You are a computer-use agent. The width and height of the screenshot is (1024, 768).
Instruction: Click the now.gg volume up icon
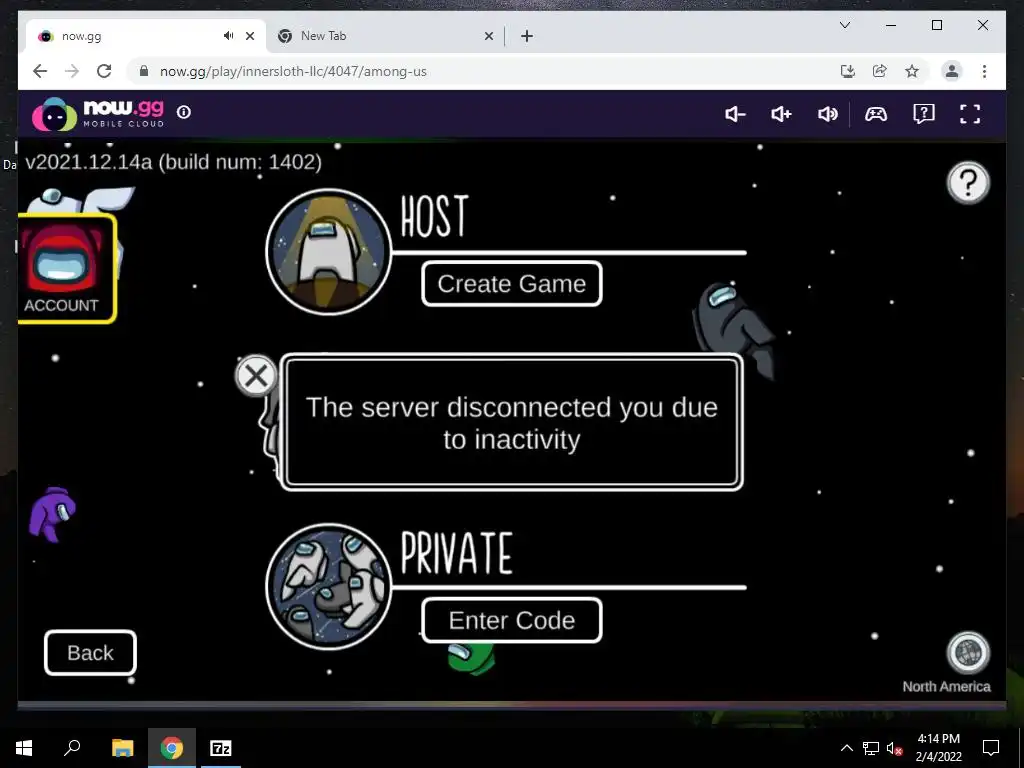pos(781,114)
